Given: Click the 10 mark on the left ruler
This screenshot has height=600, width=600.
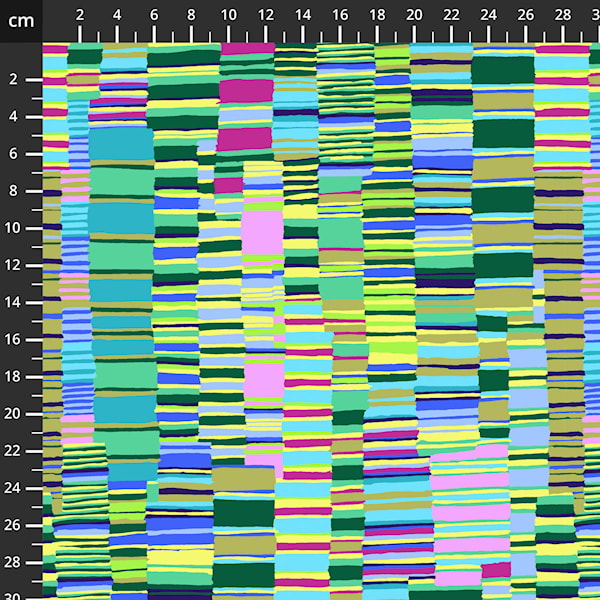Looking at the screenshot, I should coord(14,228).
